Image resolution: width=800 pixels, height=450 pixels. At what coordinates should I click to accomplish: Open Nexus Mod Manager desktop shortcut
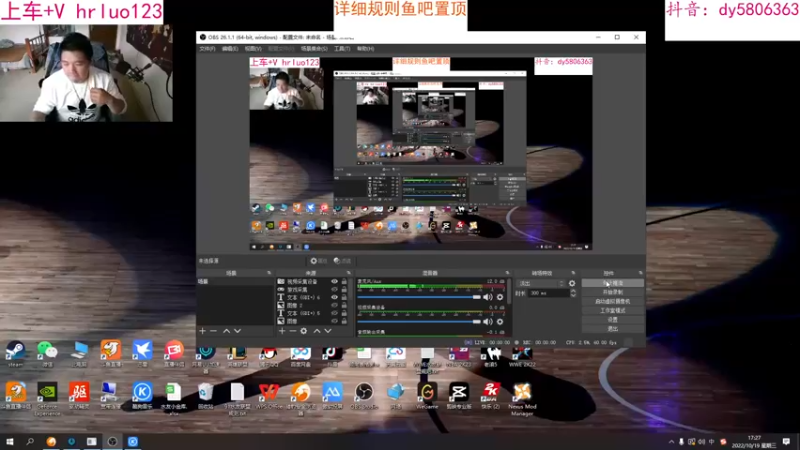point(522,399)
